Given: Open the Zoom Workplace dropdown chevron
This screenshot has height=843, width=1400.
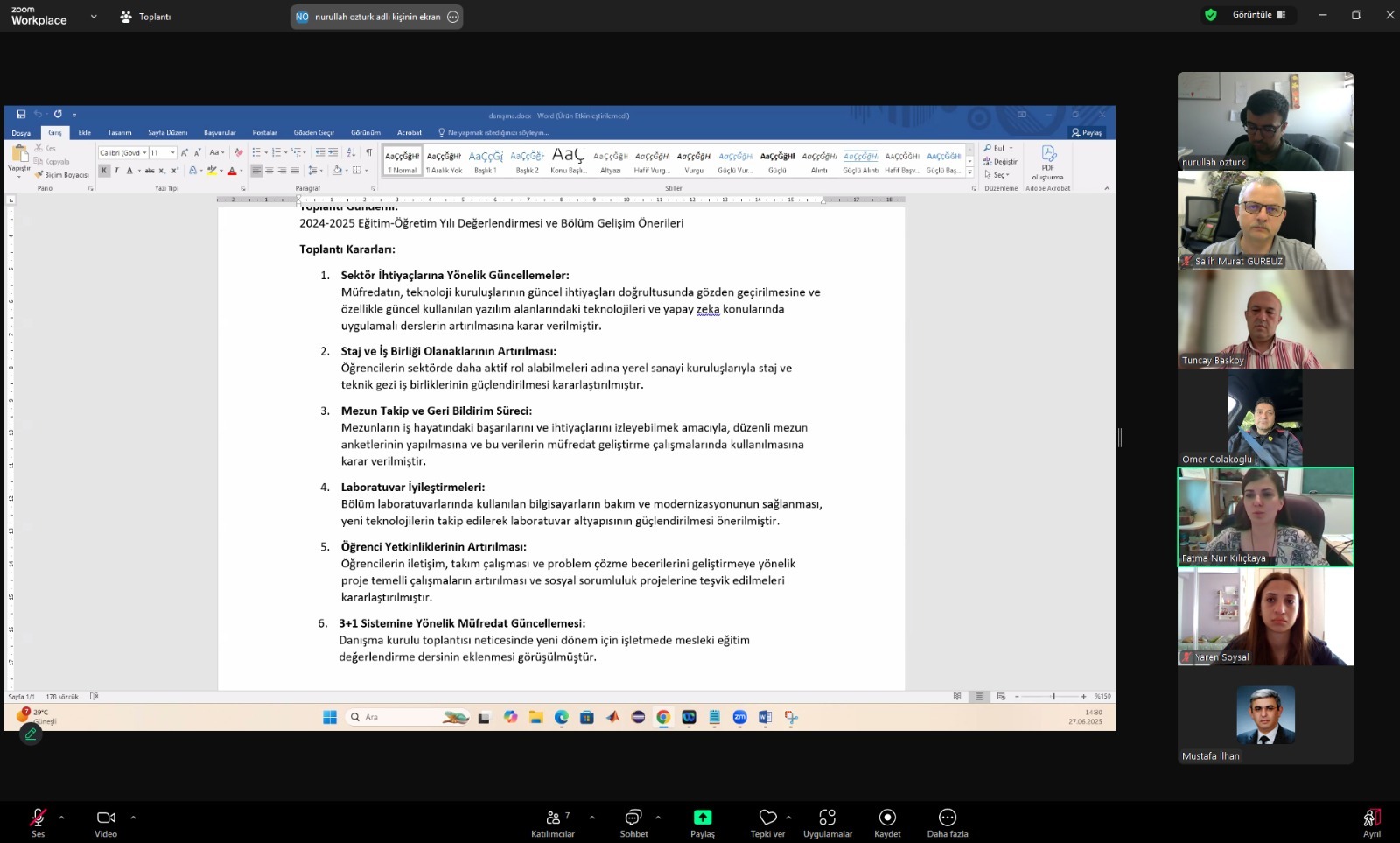Looking at the screenshot, I should click(94, 17).
